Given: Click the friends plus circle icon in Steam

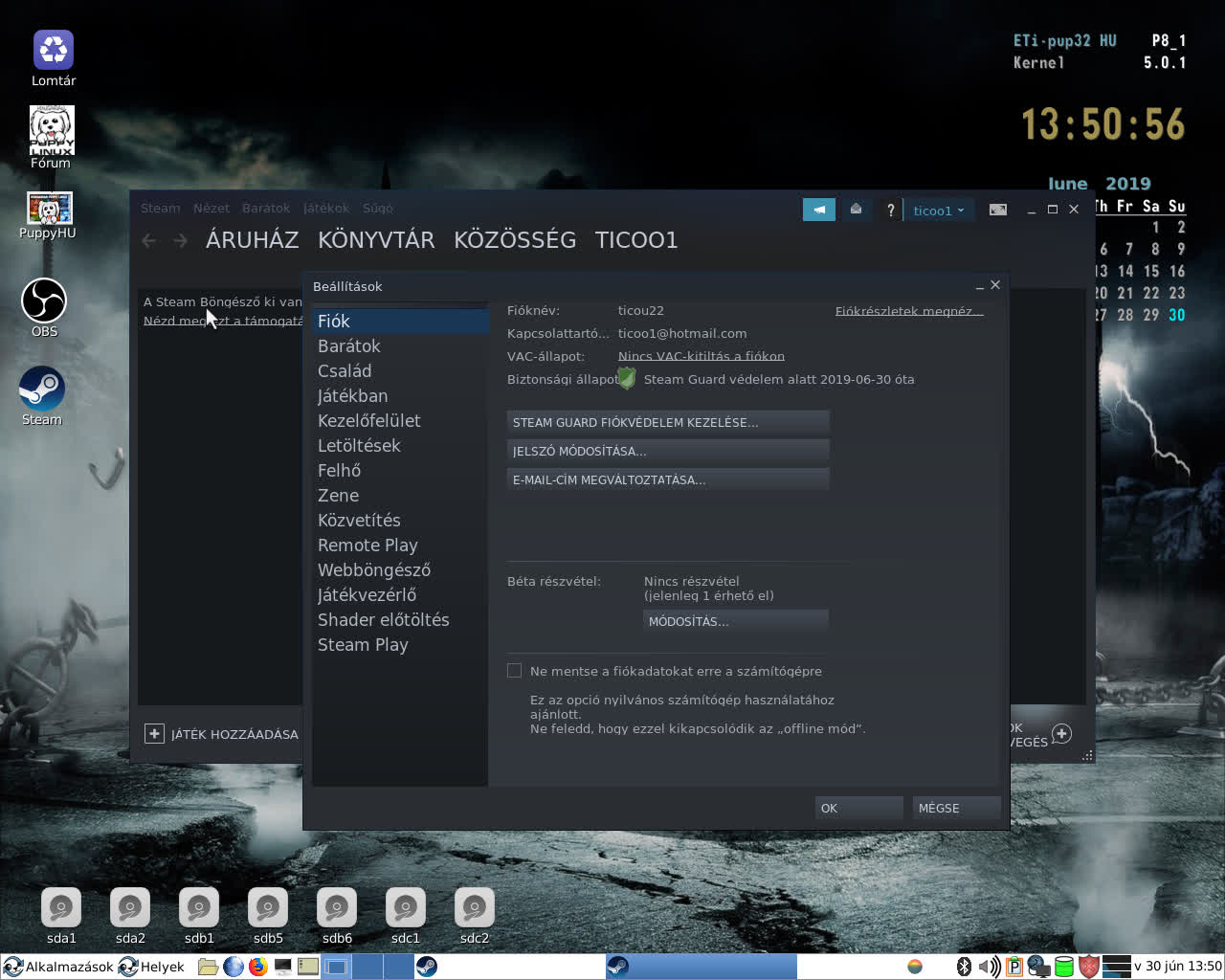Looking at the screenshot, I should [x=1061, y=734].
